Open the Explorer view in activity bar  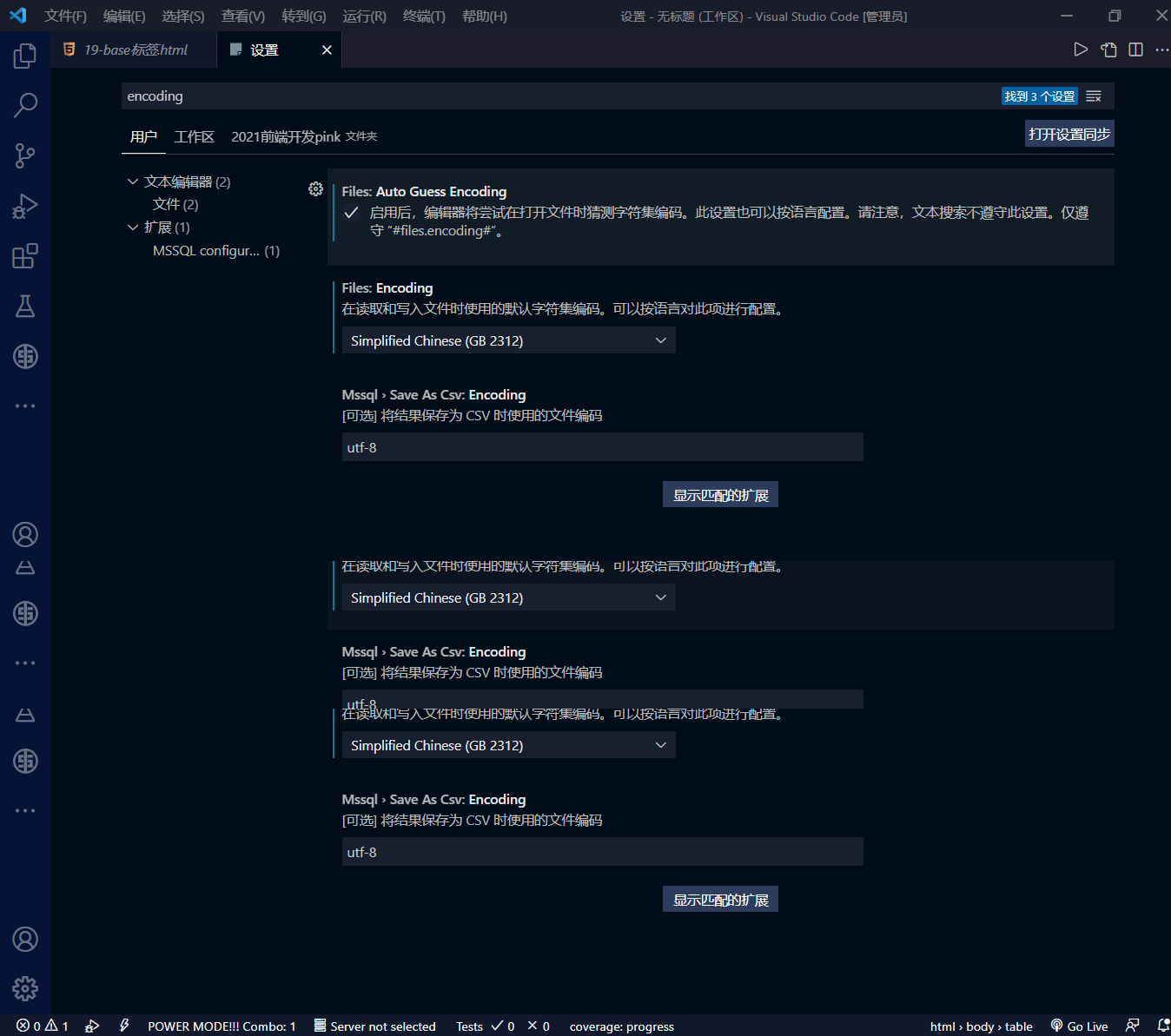click(x=25, y=56)
